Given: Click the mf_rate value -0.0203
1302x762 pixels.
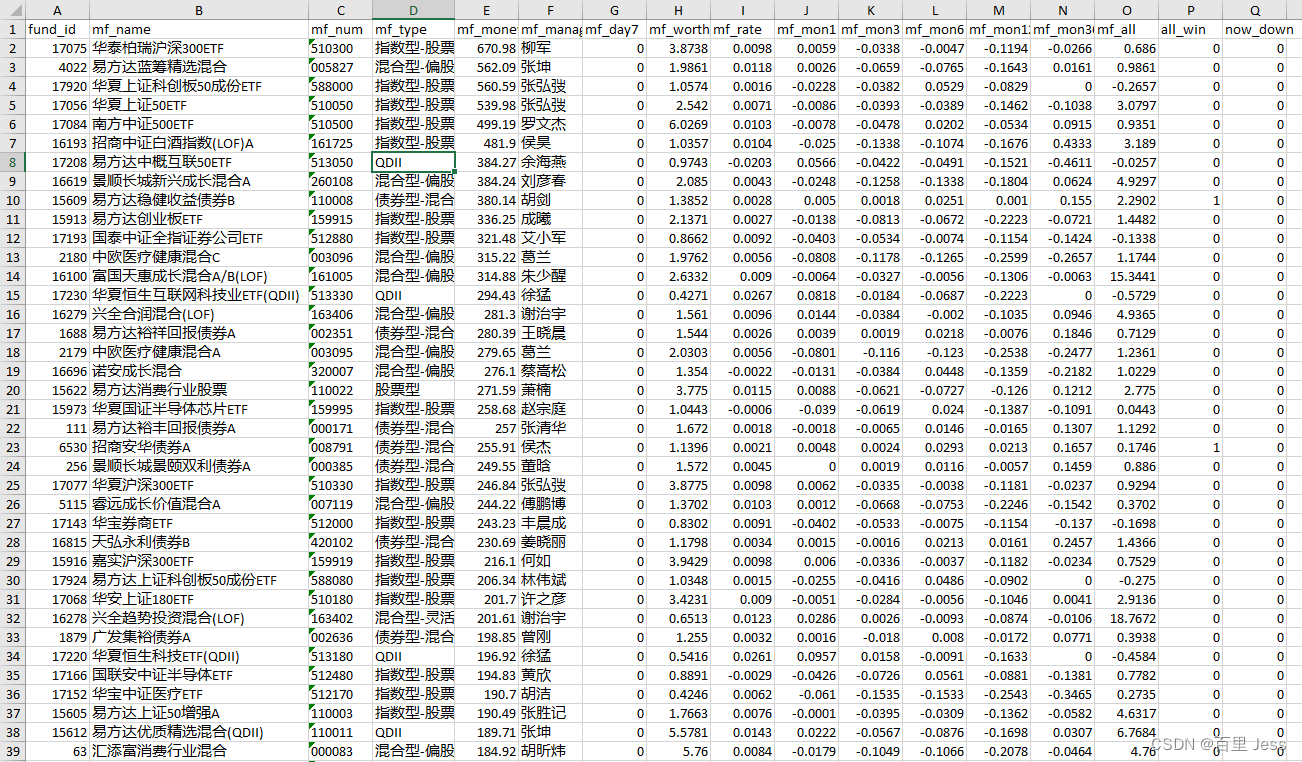Looking at the screenshot, I should [x=742, y=162].
